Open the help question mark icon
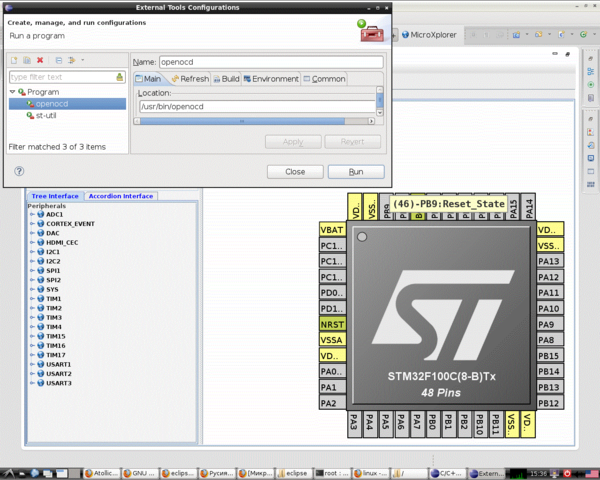This screenshot has width=600, height=480. 19,171
